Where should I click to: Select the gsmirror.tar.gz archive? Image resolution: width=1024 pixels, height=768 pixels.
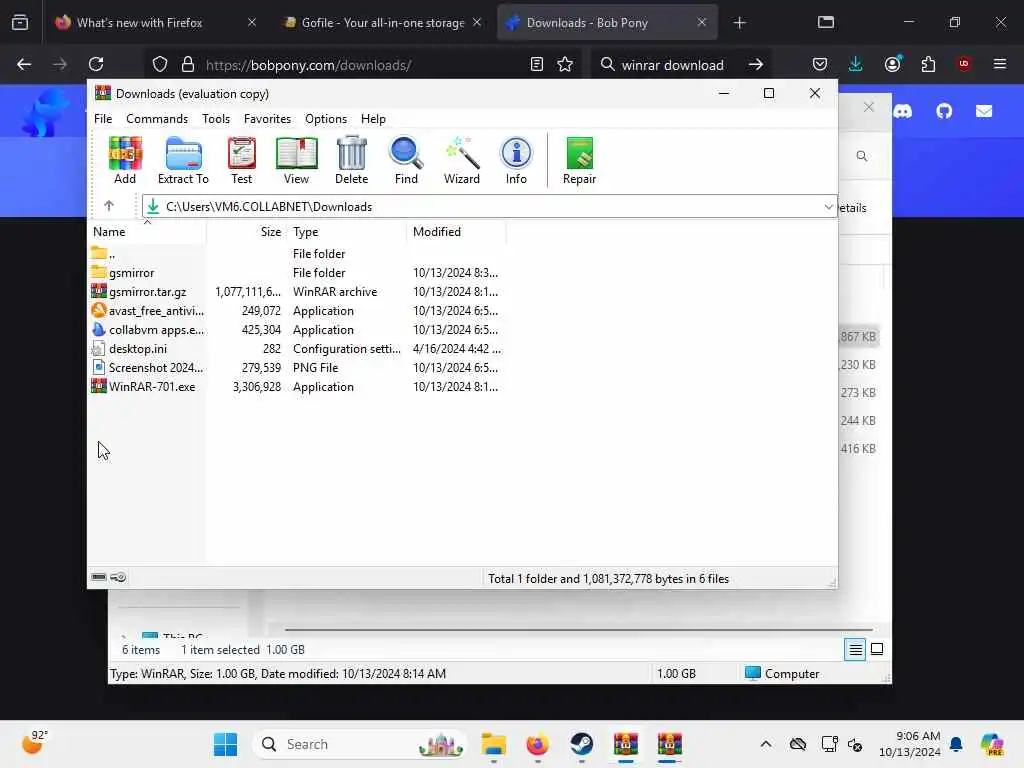click(297, 291)
